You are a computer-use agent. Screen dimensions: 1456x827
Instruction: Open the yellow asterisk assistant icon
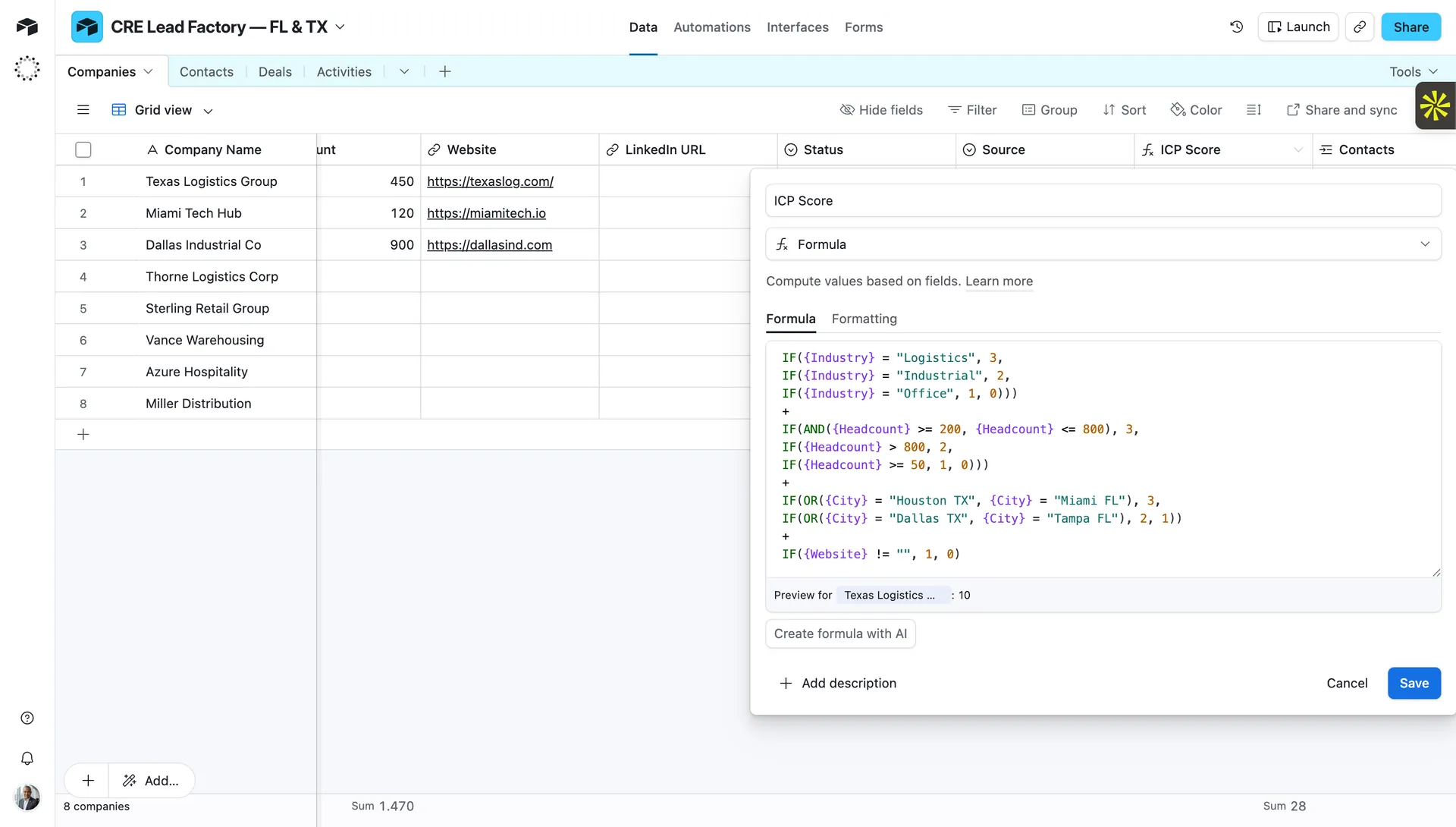(x=1435, y=105)
